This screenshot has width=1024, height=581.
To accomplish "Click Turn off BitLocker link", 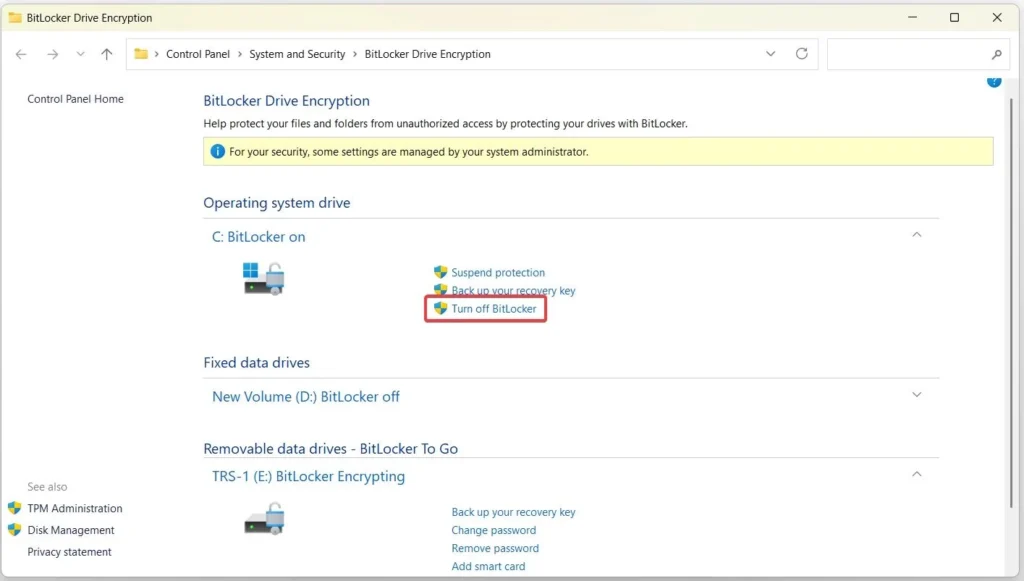I will click(493, 309).
